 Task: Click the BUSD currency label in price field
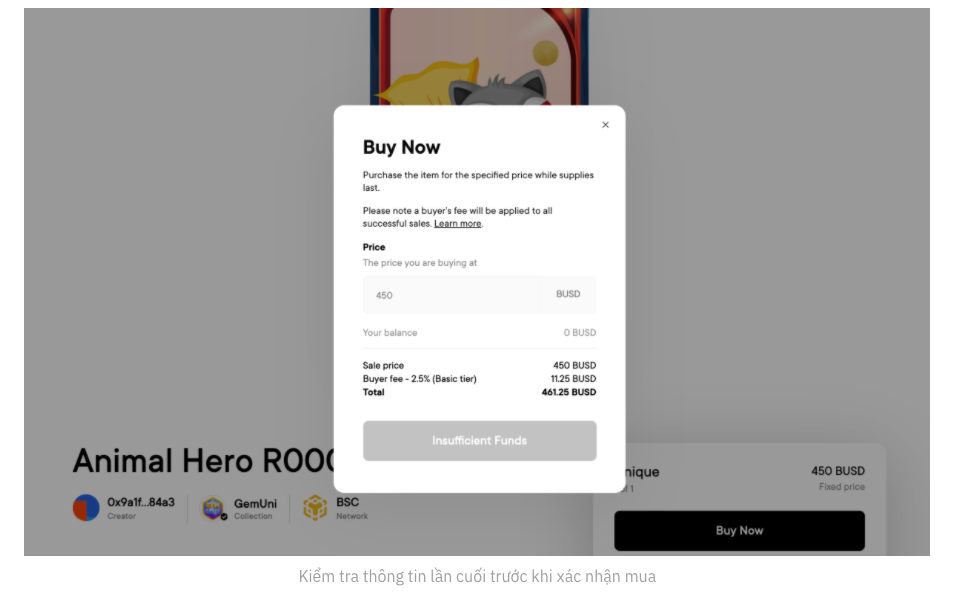tap(568, 294)
